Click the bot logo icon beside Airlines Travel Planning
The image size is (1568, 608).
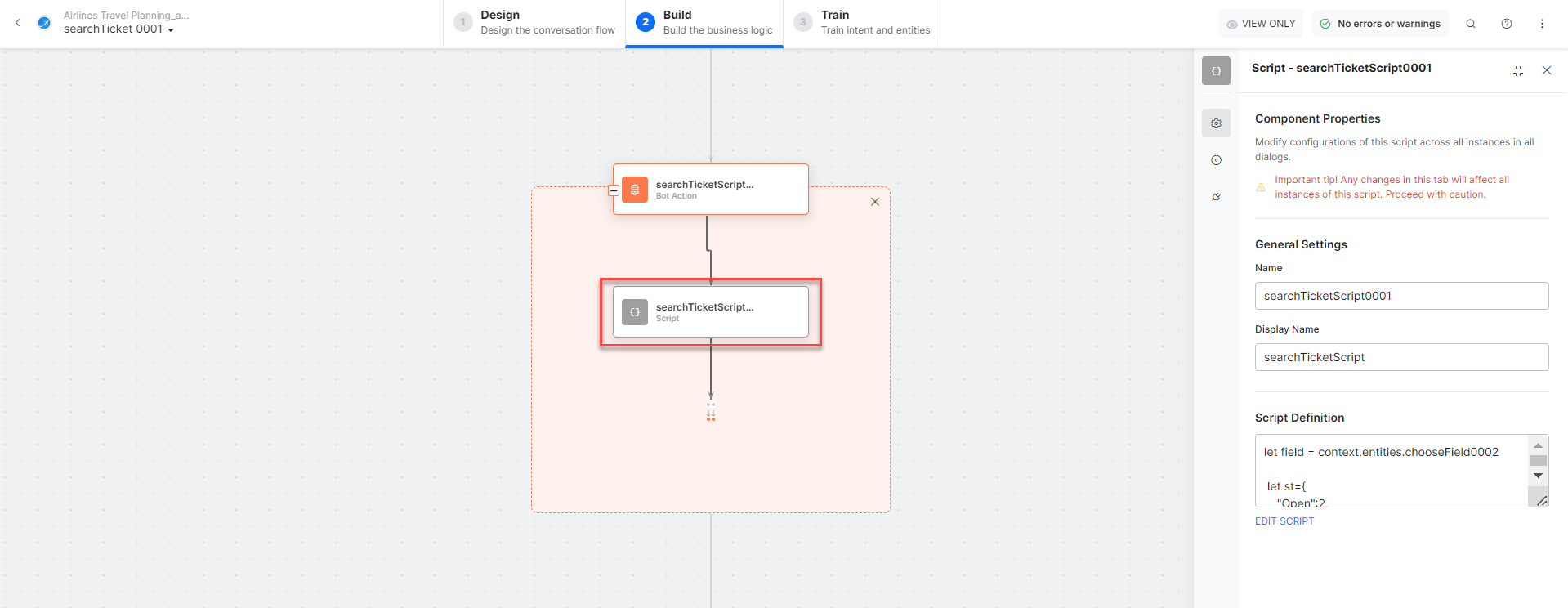pyautogui.click(x=44, y=23)
